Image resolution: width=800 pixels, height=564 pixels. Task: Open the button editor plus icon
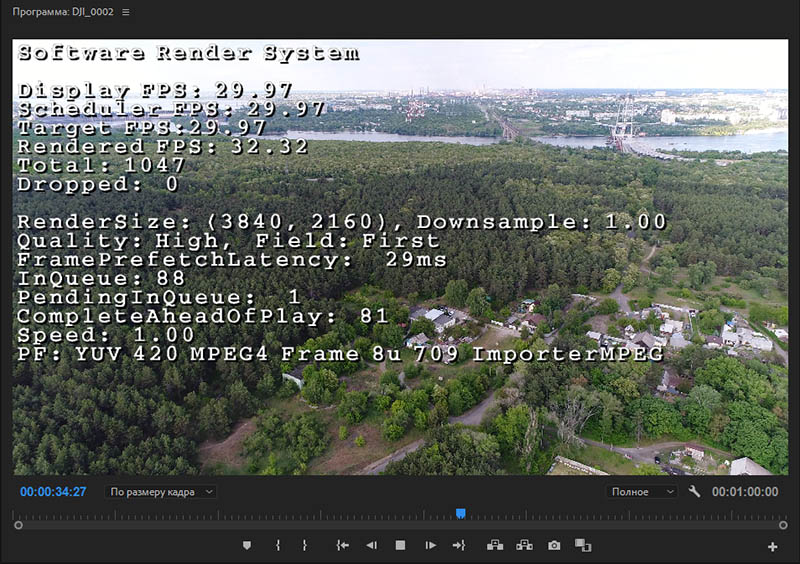(x=772, y=547)
